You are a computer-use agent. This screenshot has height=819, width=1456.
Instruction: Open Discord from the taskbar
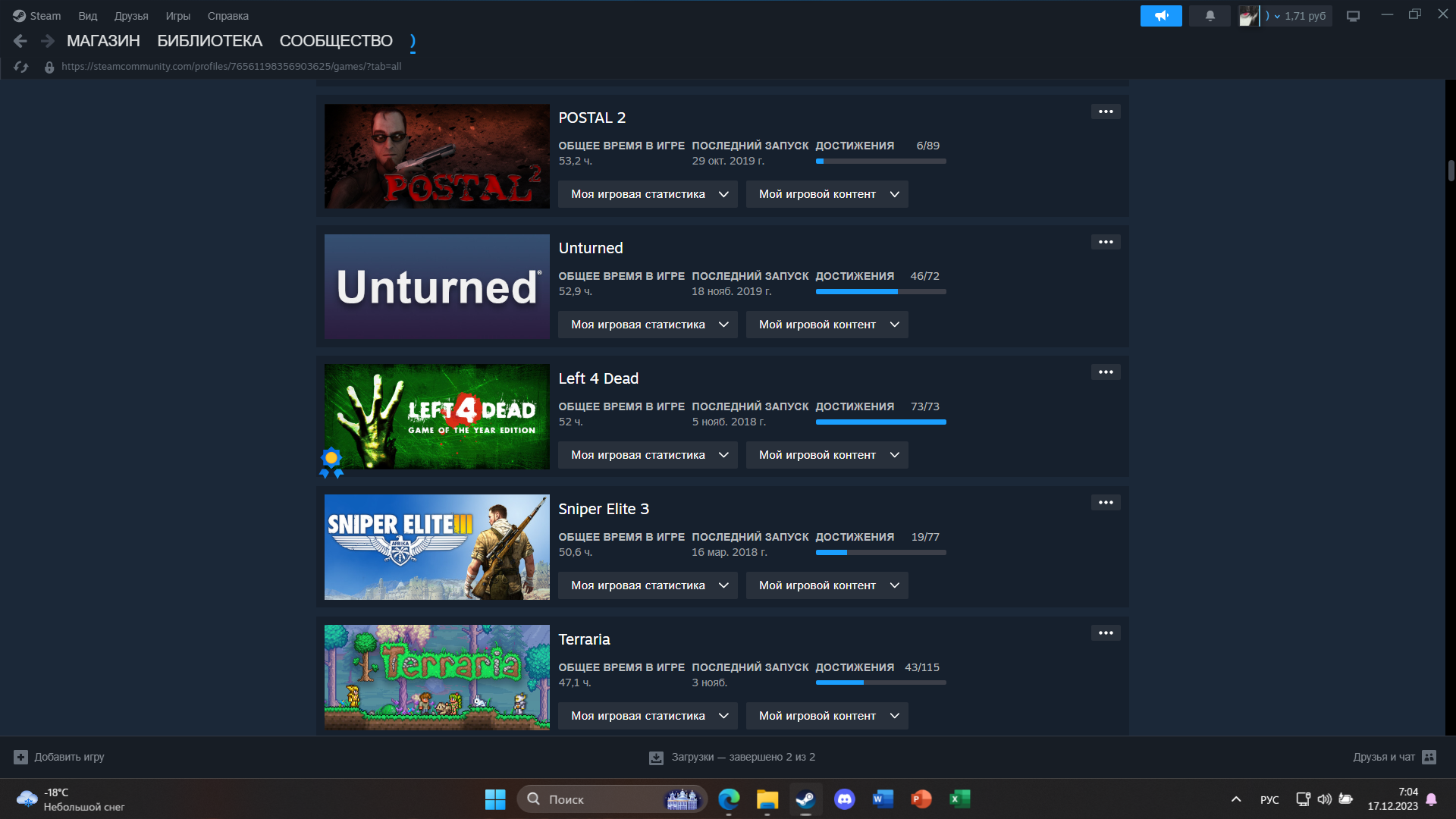tap(844, 799)
